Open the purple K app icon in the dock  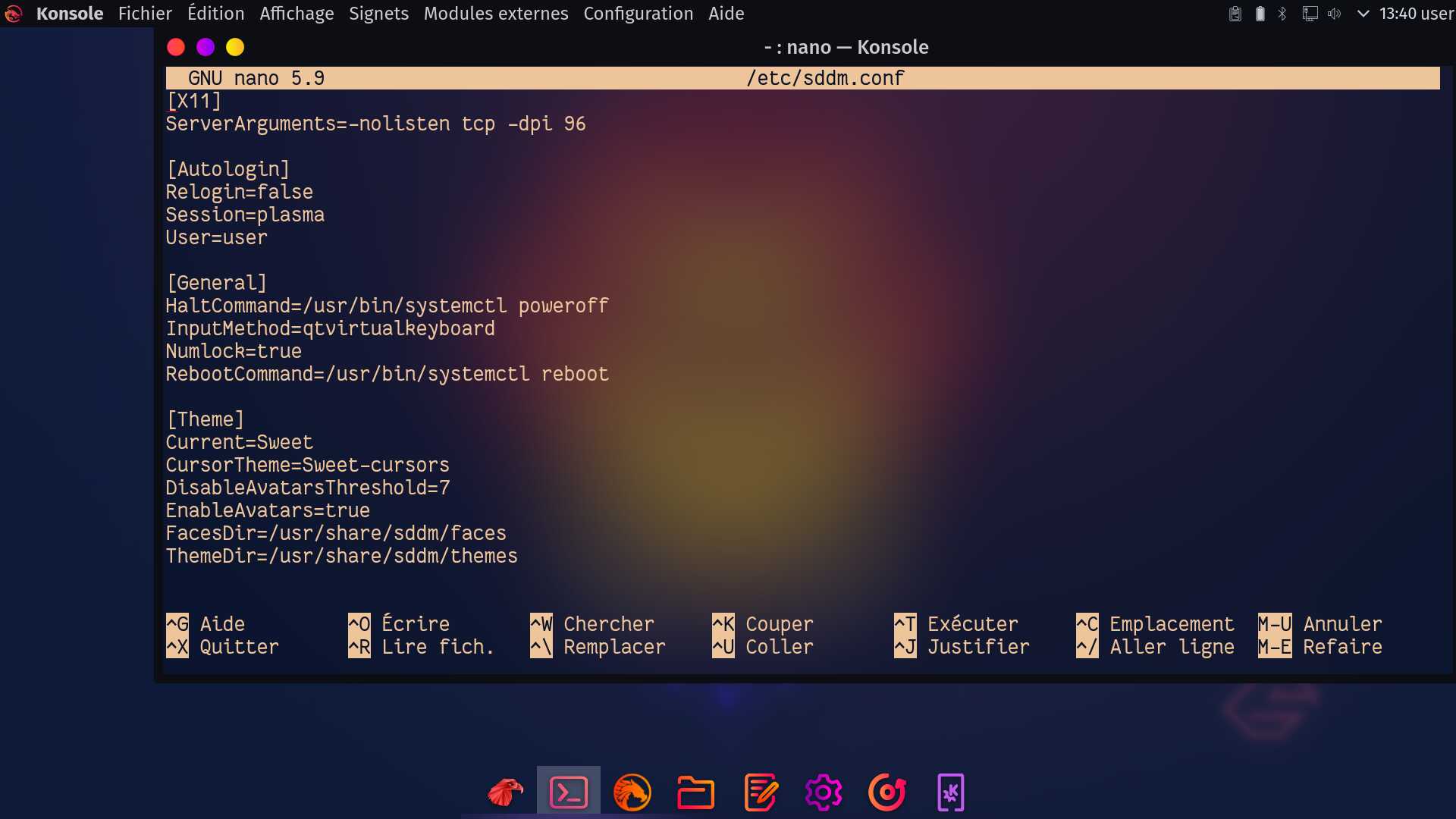pyautogui.click(x=950, y=792)
